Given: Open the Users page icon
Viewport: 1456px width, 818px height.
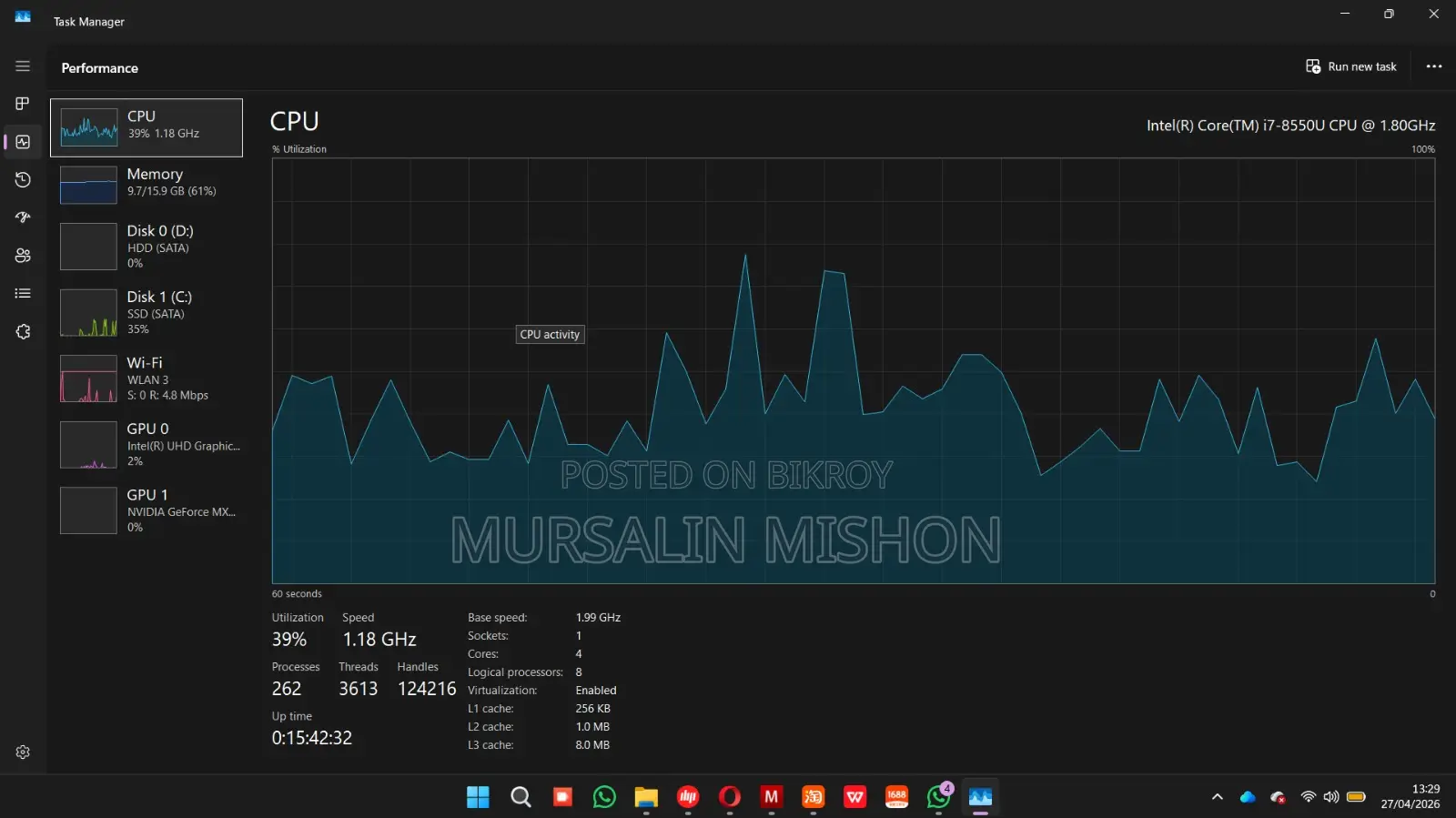Looking at the screenshot, I should point(23,256).
